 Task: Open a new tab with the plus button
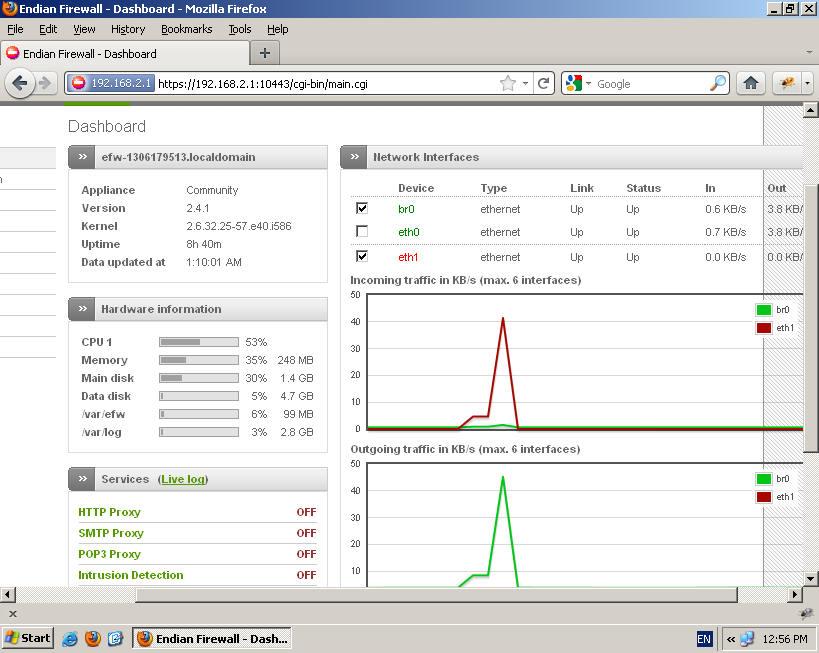coord(265,53)
